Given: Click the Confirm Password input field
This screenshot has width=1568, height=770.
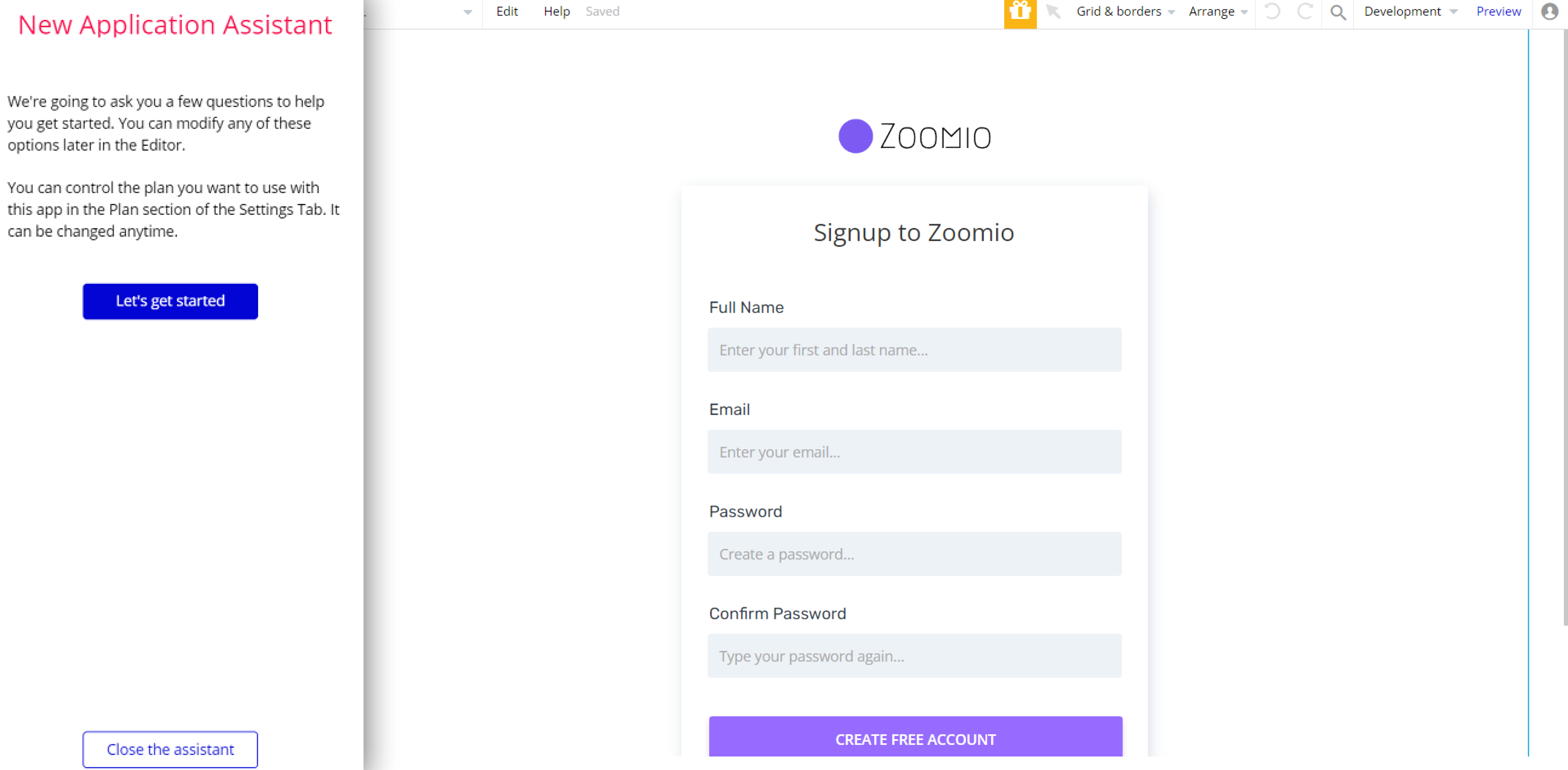Looking at the screenshot, I should click(x=914, y=656).
